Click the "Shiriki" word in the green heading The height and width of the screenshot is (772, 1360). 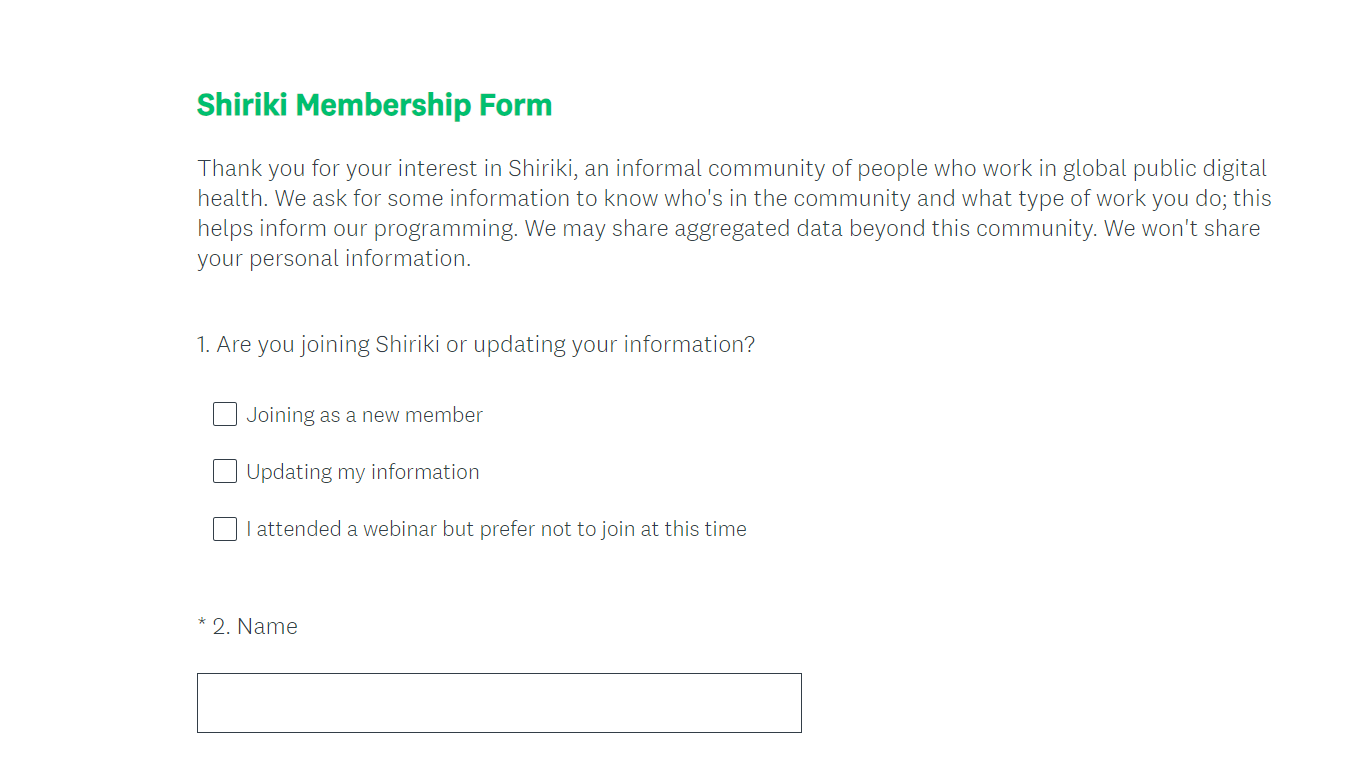(242, 105)
